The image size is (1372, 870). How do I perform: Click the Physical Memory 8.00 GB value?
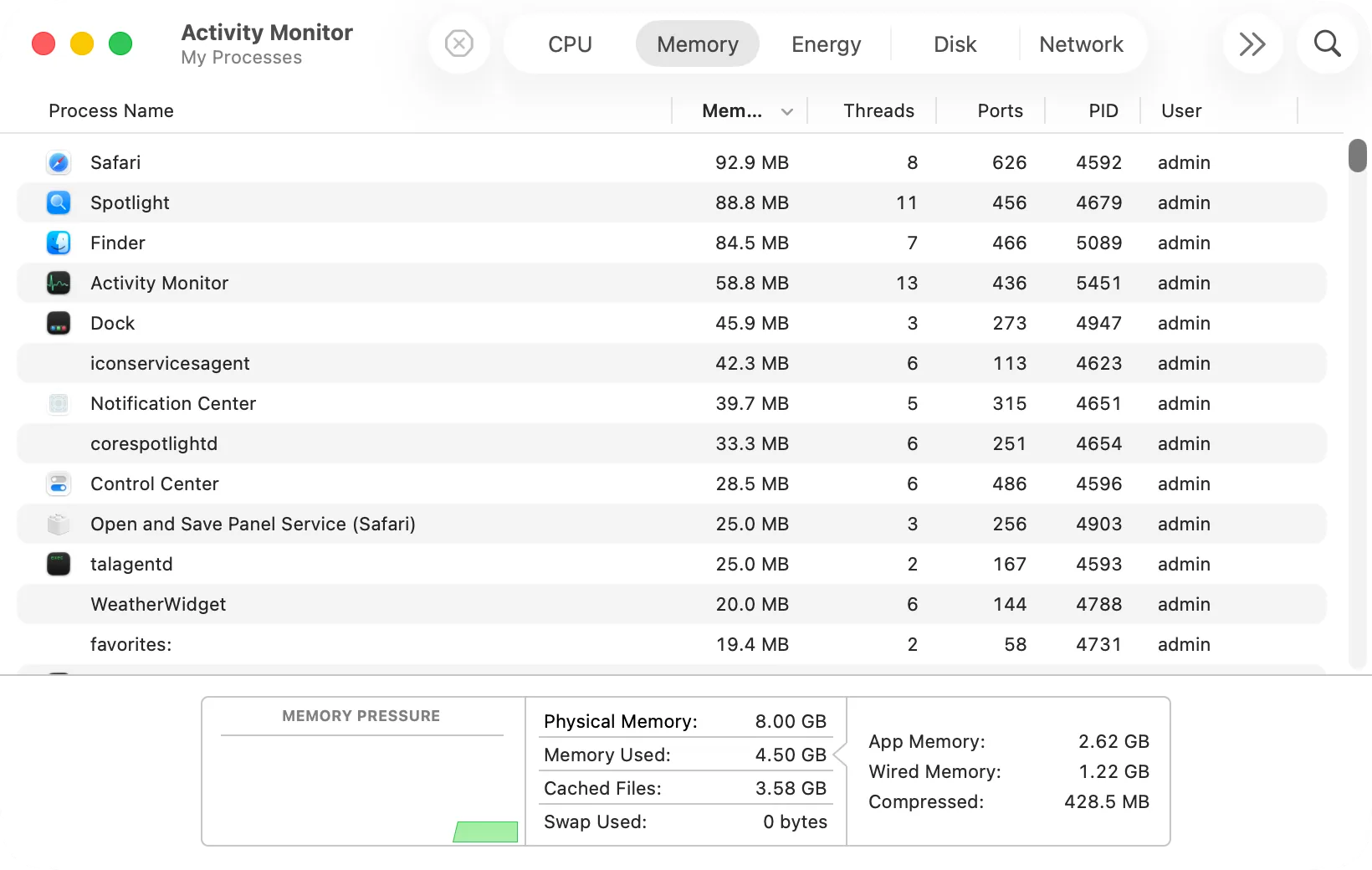coord(791,721)
